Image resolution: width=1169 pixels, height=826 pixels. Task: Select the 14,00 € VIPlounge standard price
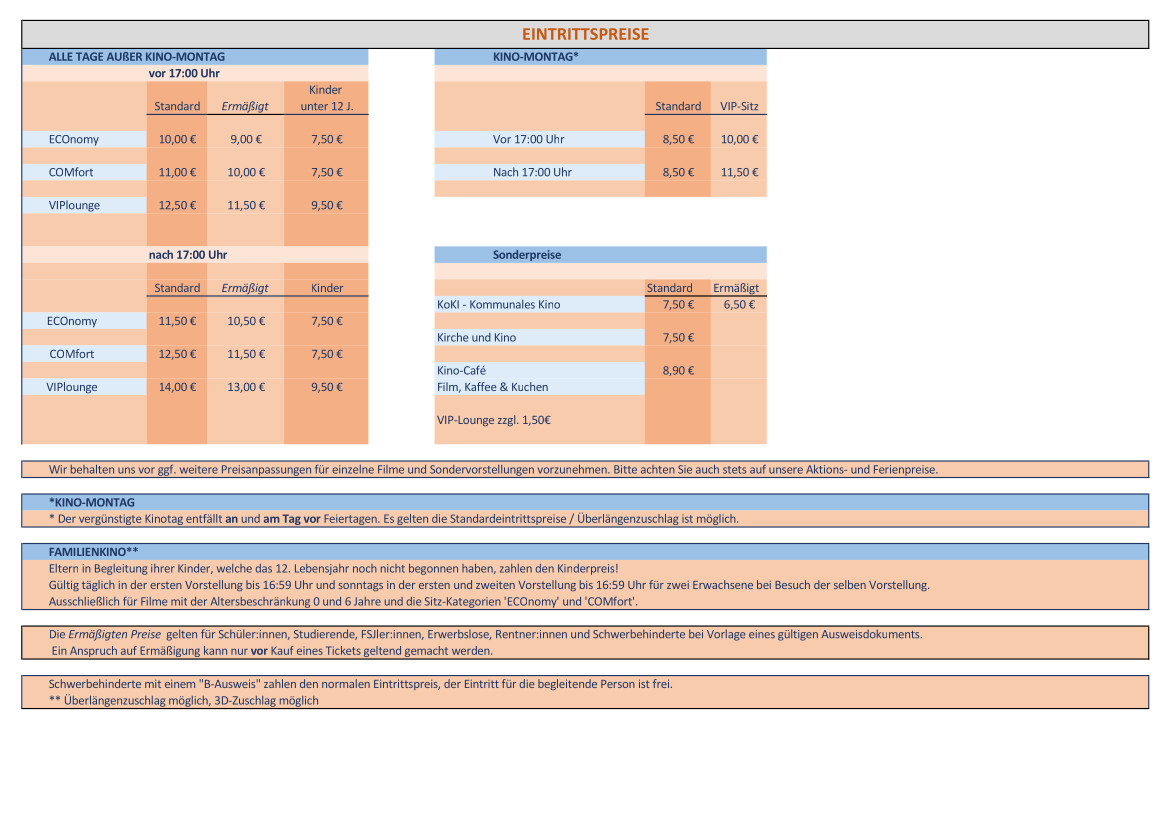[x=177, y=387]
